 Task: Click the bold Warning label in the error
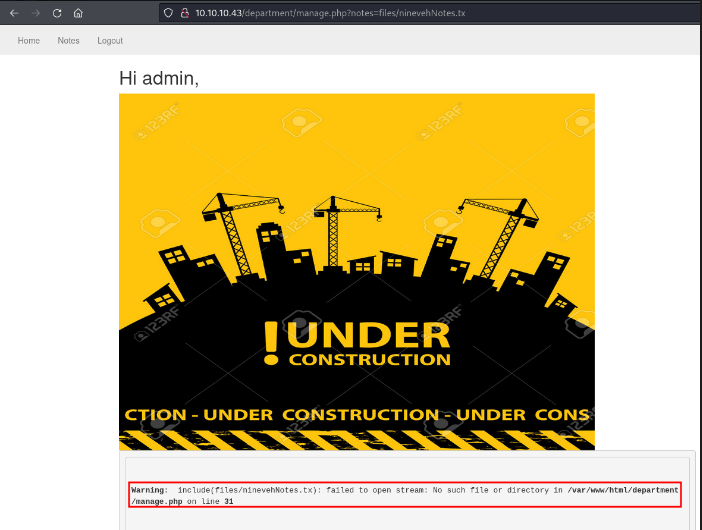tap(149, 490)
